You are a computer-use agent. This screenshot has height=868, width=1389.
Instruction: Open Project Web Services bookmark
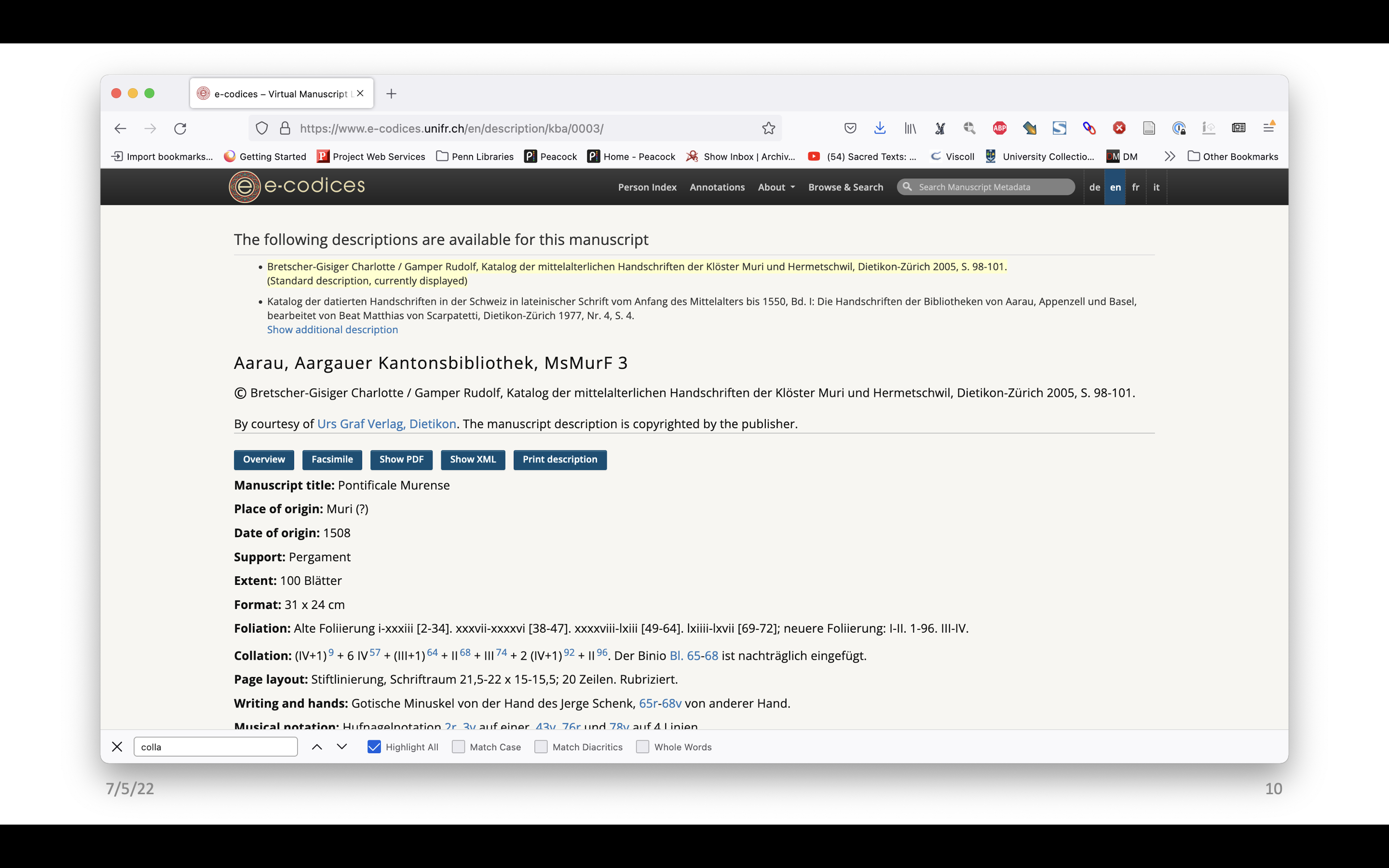pyautogui.click(x=371, y=157)
